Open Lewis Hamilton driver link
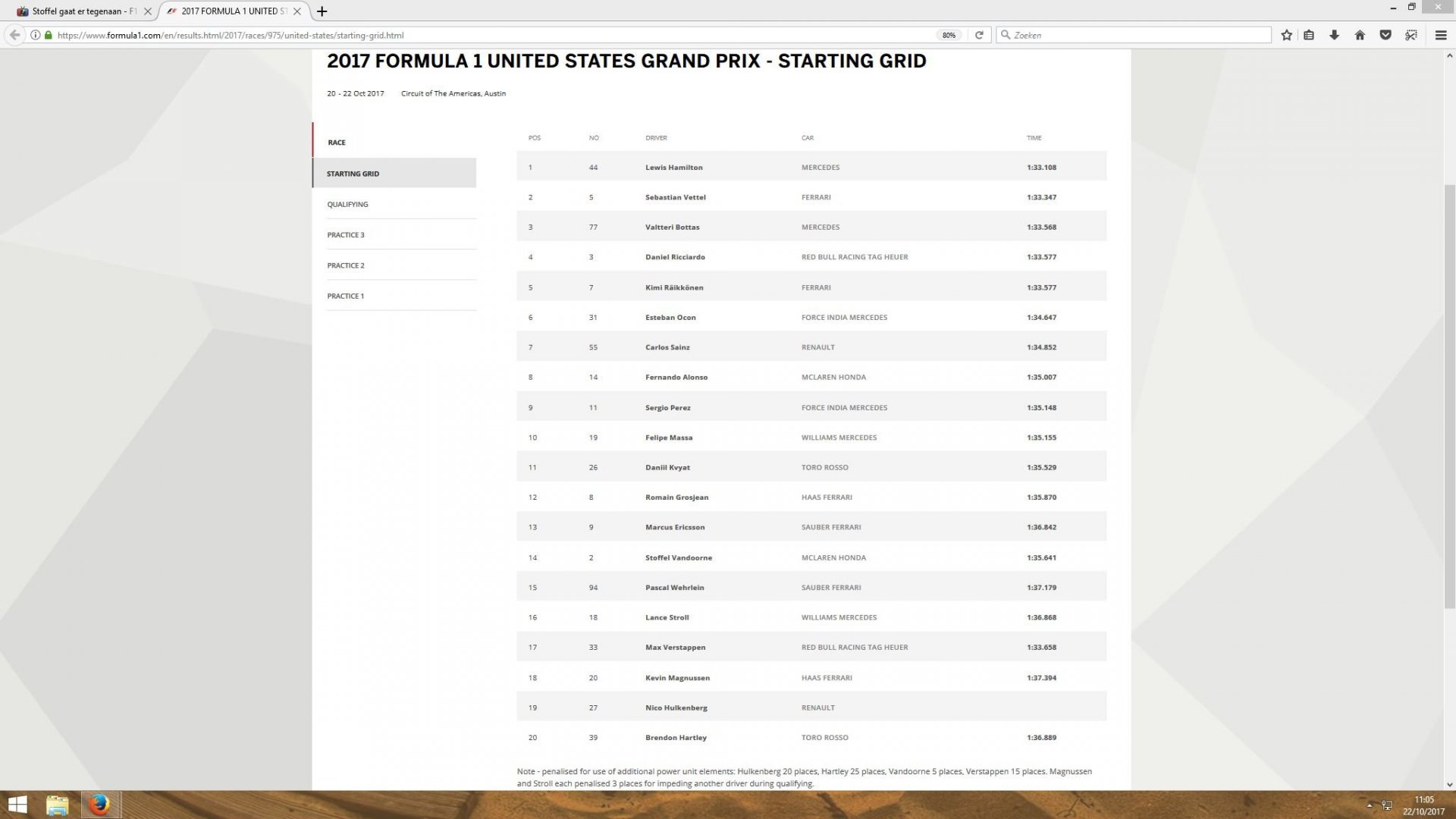Image resolution: width=1456 pixels, height=819 pixels. pos(673,168)
